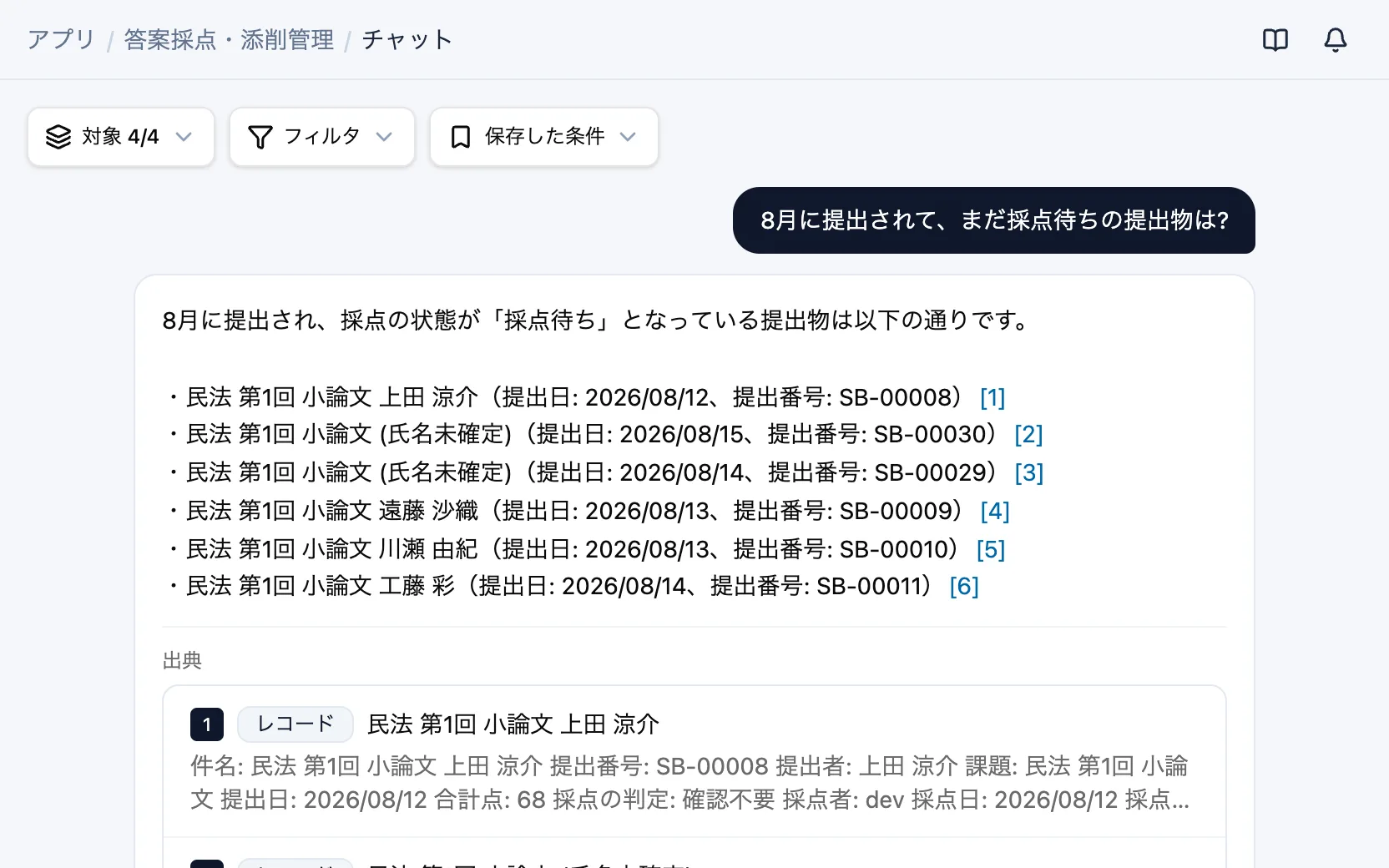Open citation [5] for 川瀬 由紀
Image resolution: width=1389 pixels, height=868 pixels.
(991, 549)
